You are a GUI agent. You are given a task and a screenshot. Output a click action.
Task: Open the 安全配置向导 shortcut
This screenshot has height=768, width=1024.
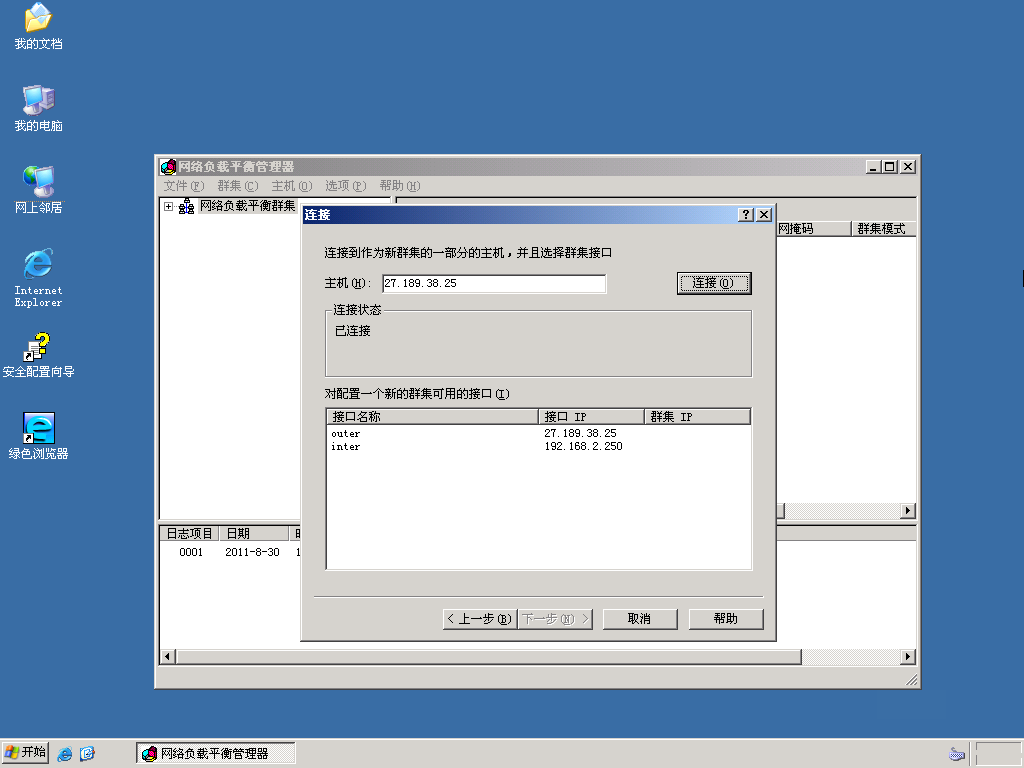[x=38, y=355]
